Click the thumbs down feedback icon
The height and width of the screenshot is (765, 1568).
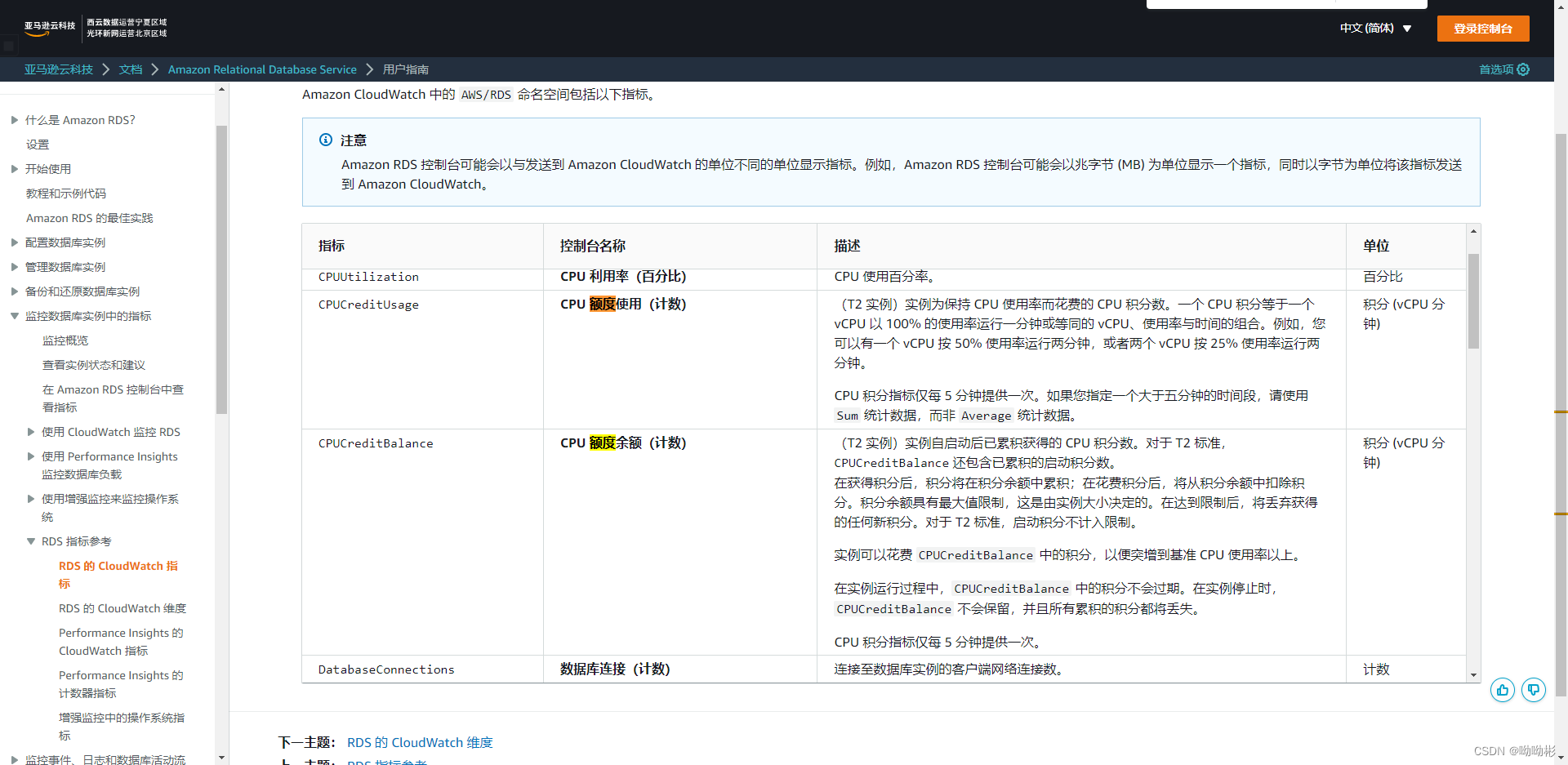1534,690
